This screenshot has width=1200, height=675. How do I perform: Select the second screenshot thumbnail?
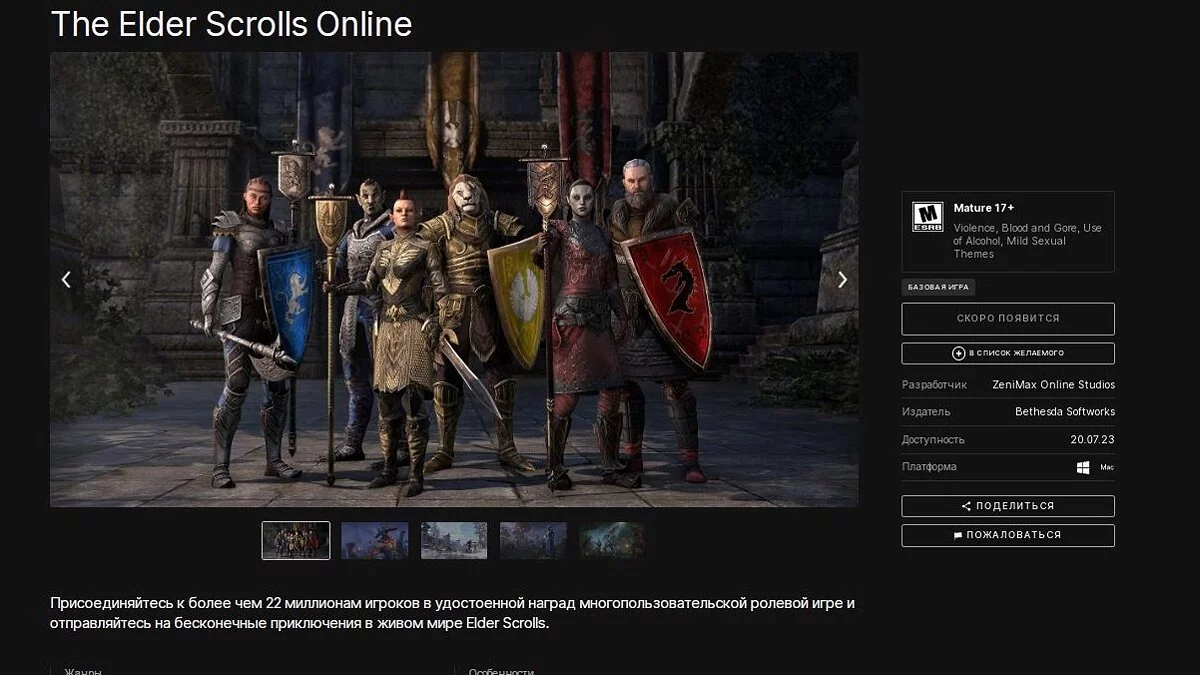[375, 540]
